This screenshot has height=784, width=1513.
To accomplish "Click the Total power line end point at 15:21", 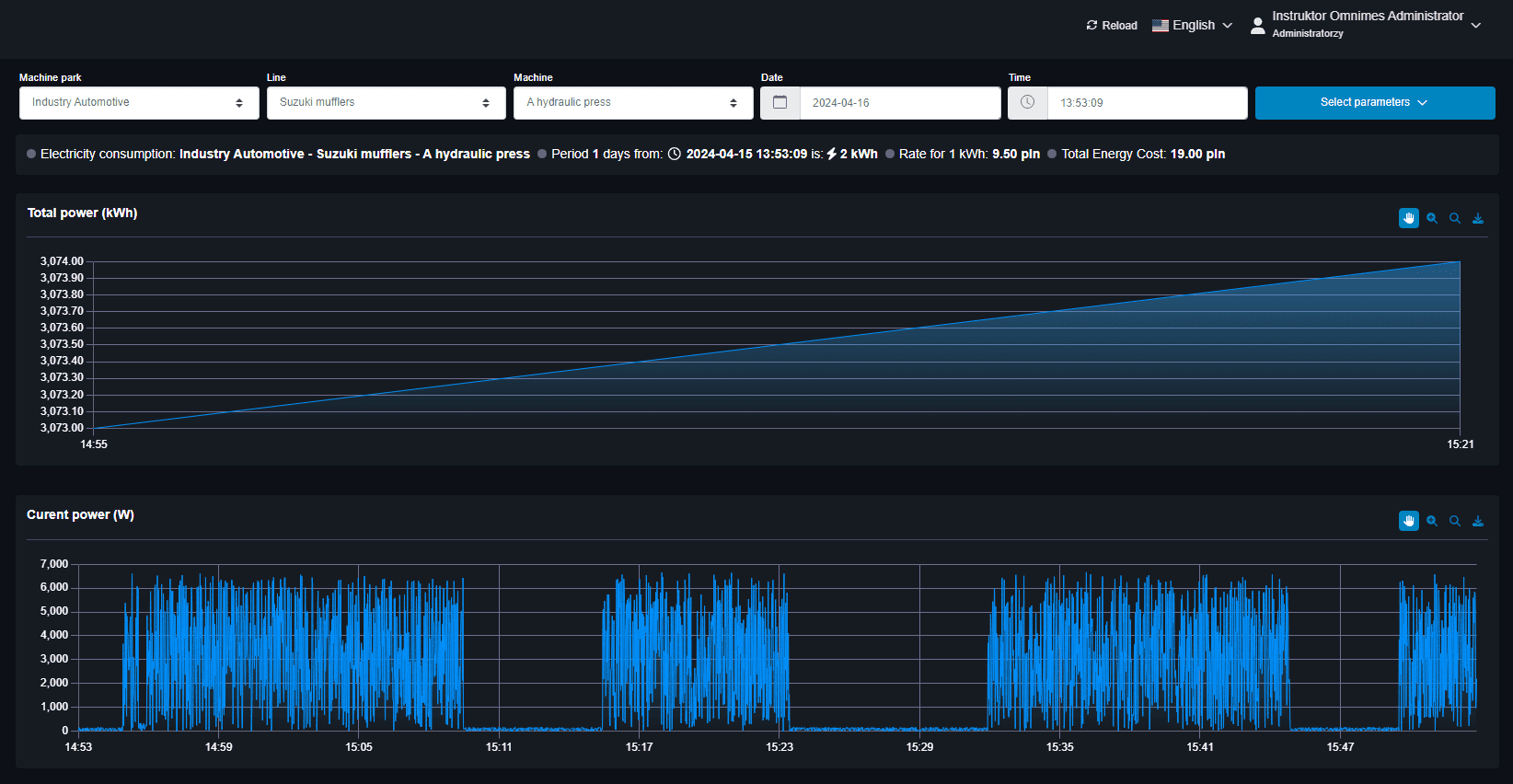I will [x=1460, y=262].
